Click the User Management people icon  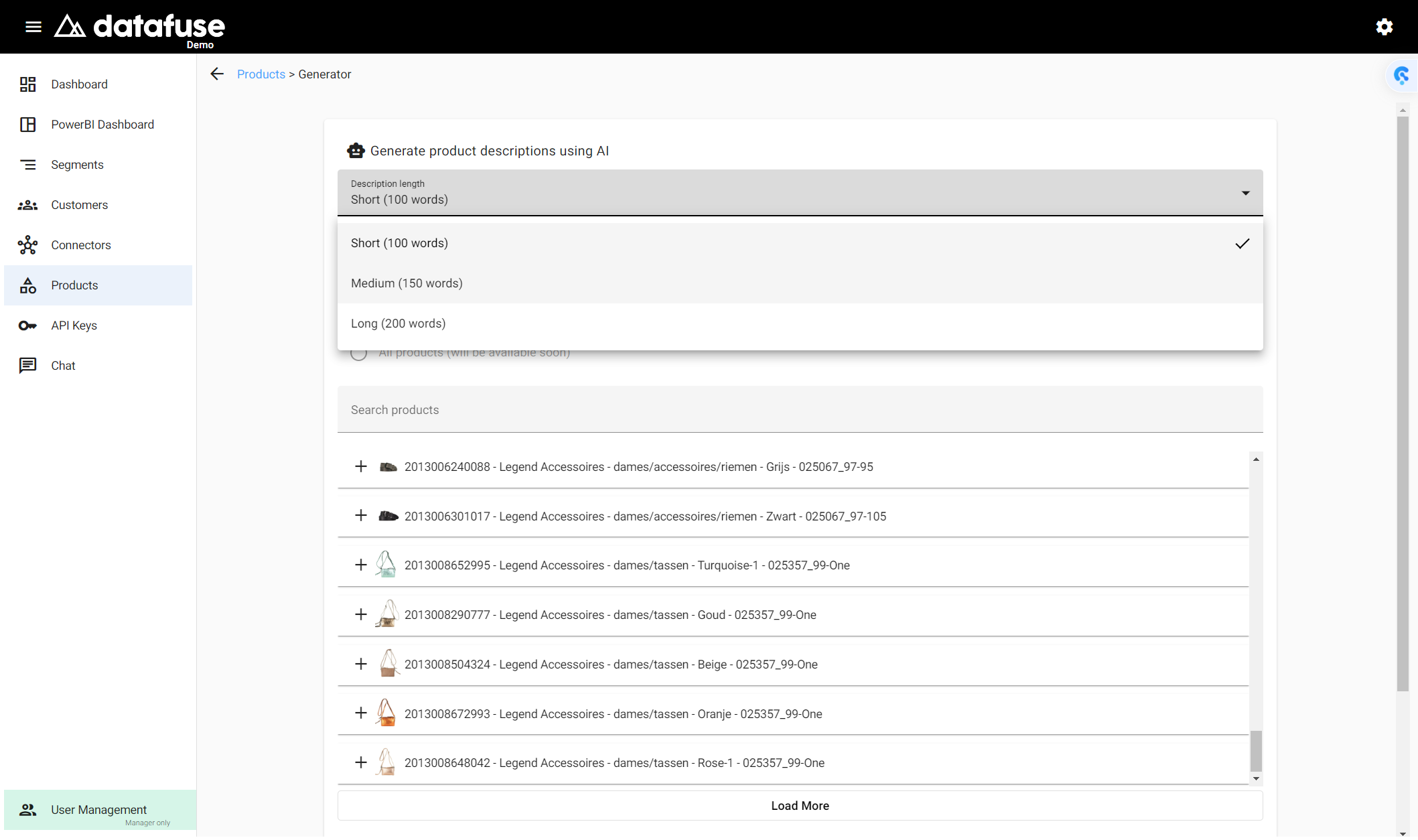click(x=27, y=810)
